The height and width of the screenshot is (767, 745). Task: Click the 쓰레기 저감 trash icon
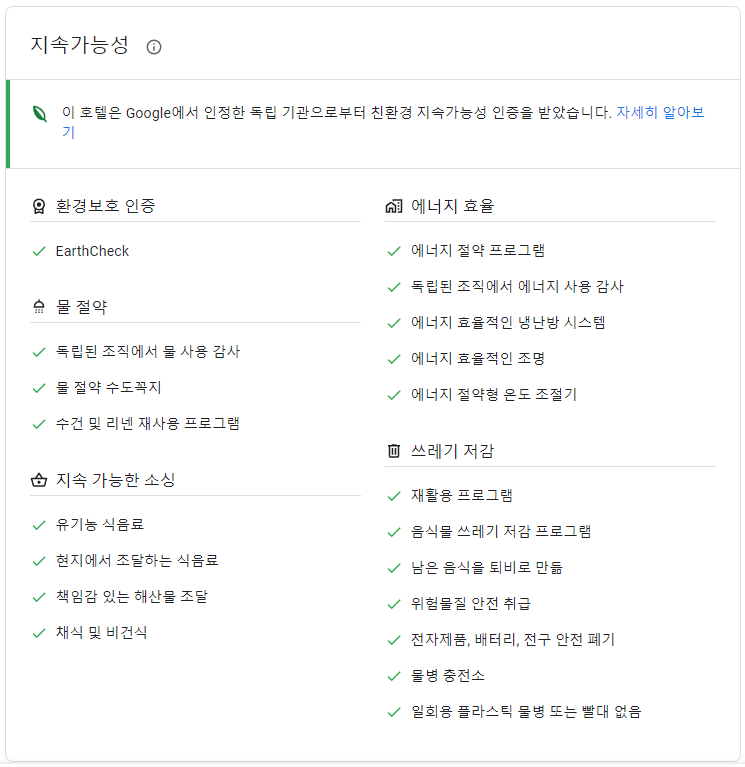(x=394, y=451)
